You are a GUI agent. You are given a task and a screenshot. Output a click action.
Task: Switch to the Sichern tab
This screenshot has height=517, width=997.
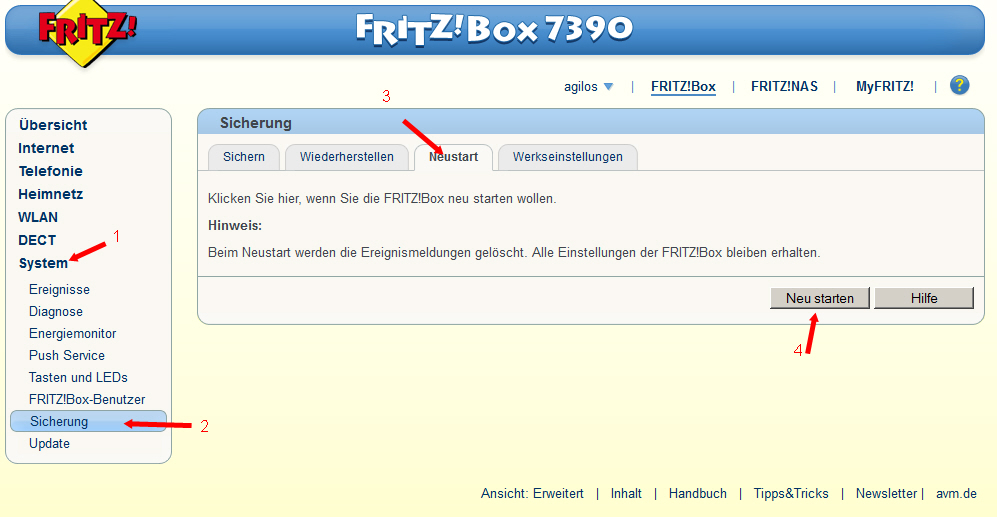244,157
